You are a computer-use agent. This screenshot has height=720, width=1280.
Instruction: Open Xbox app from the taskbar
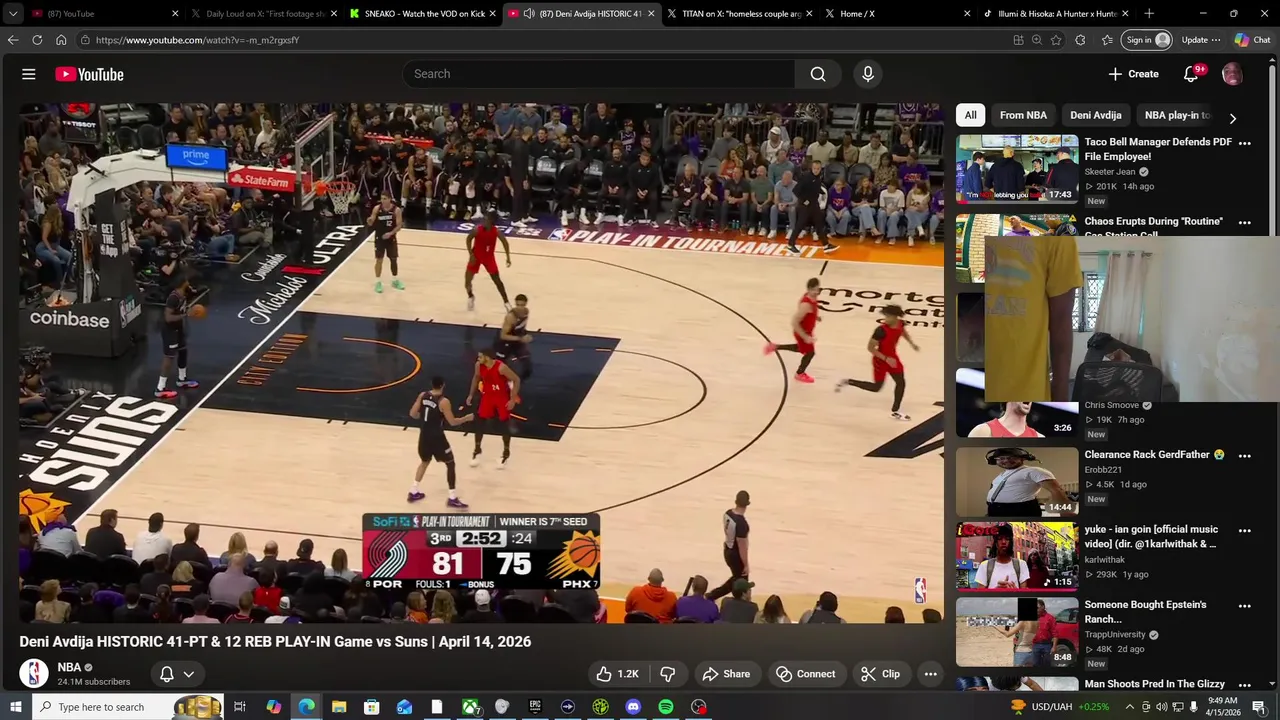469,707
